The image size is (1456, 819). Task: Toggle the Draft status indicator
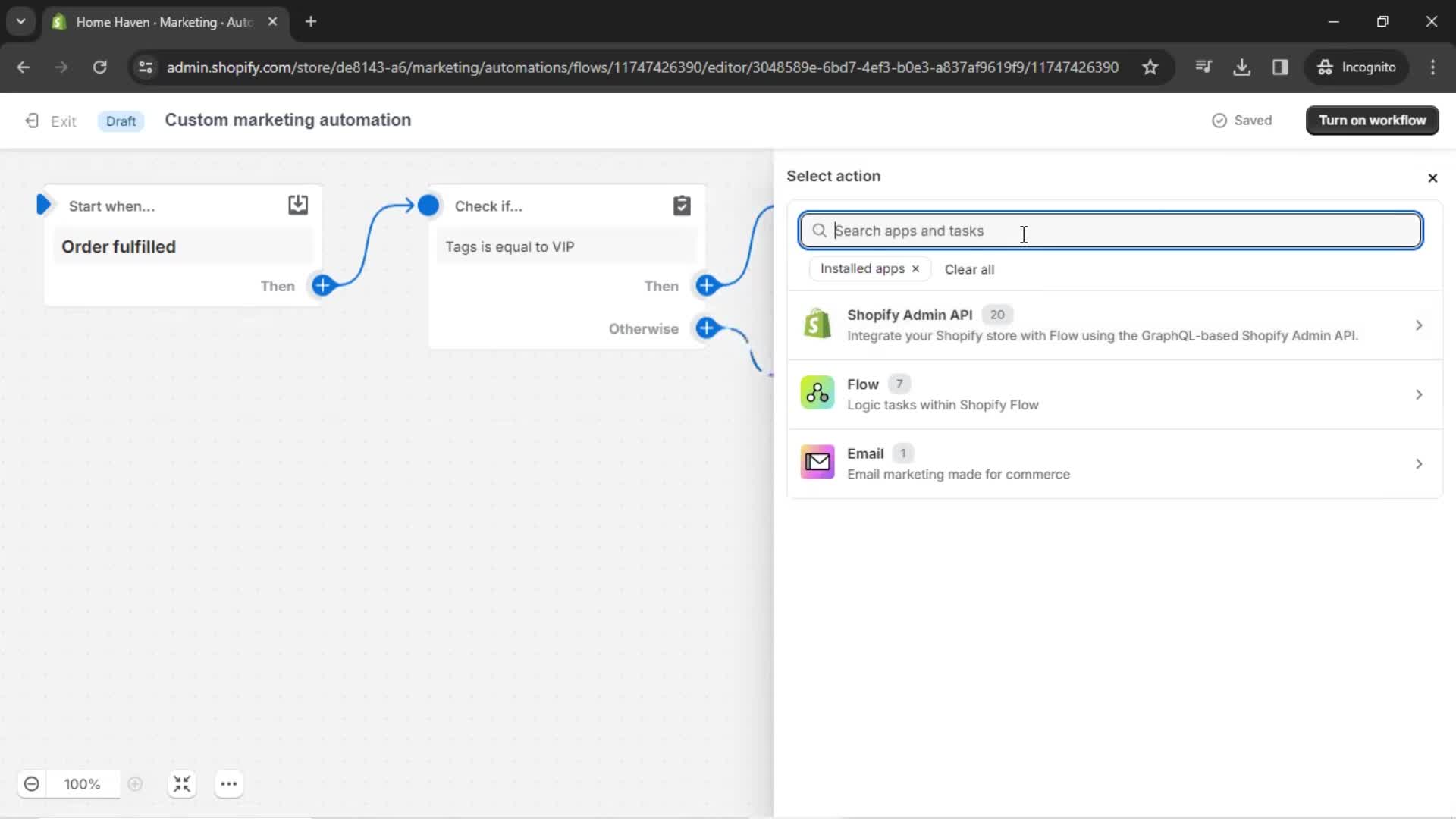119,120
